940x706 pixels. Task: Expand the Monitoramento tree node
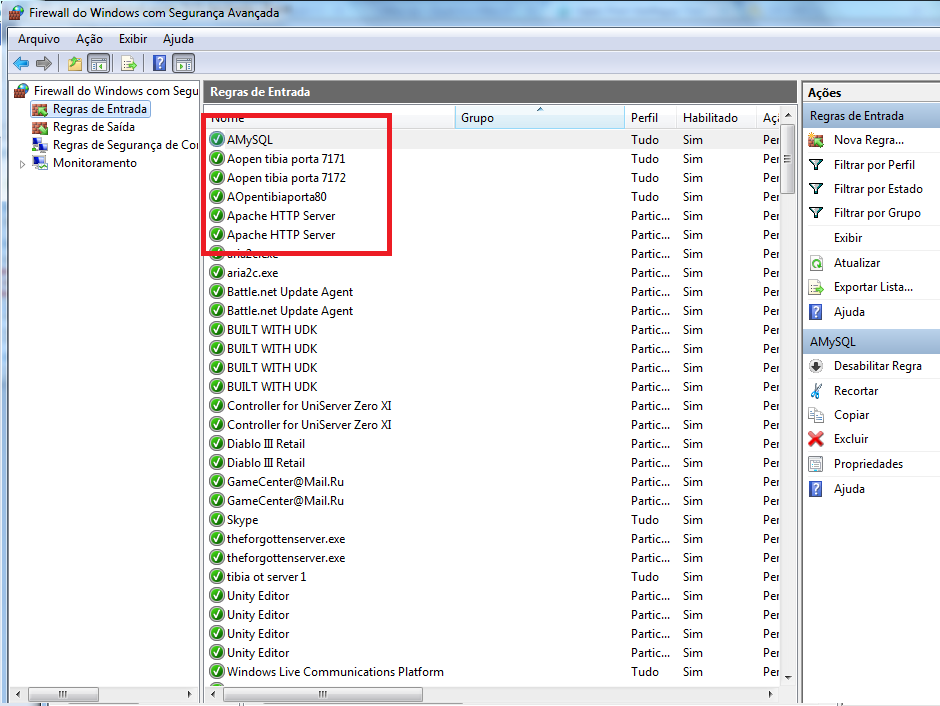tap(23, 164)
